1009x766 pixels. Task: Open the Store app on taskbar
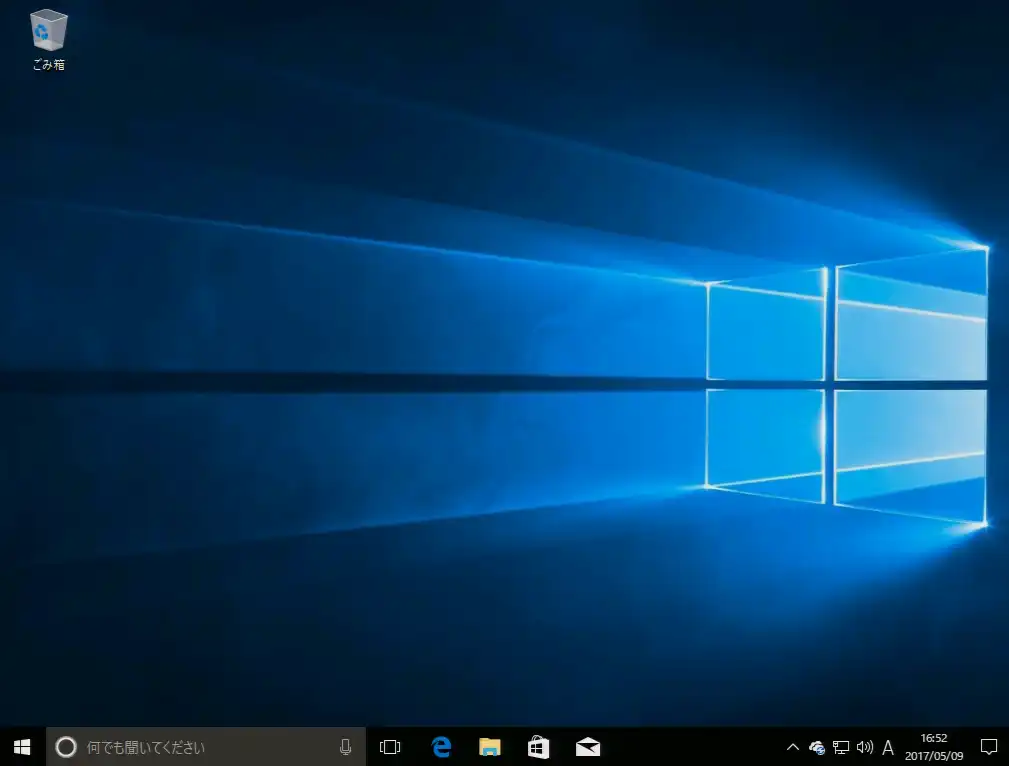pos(539,747)
